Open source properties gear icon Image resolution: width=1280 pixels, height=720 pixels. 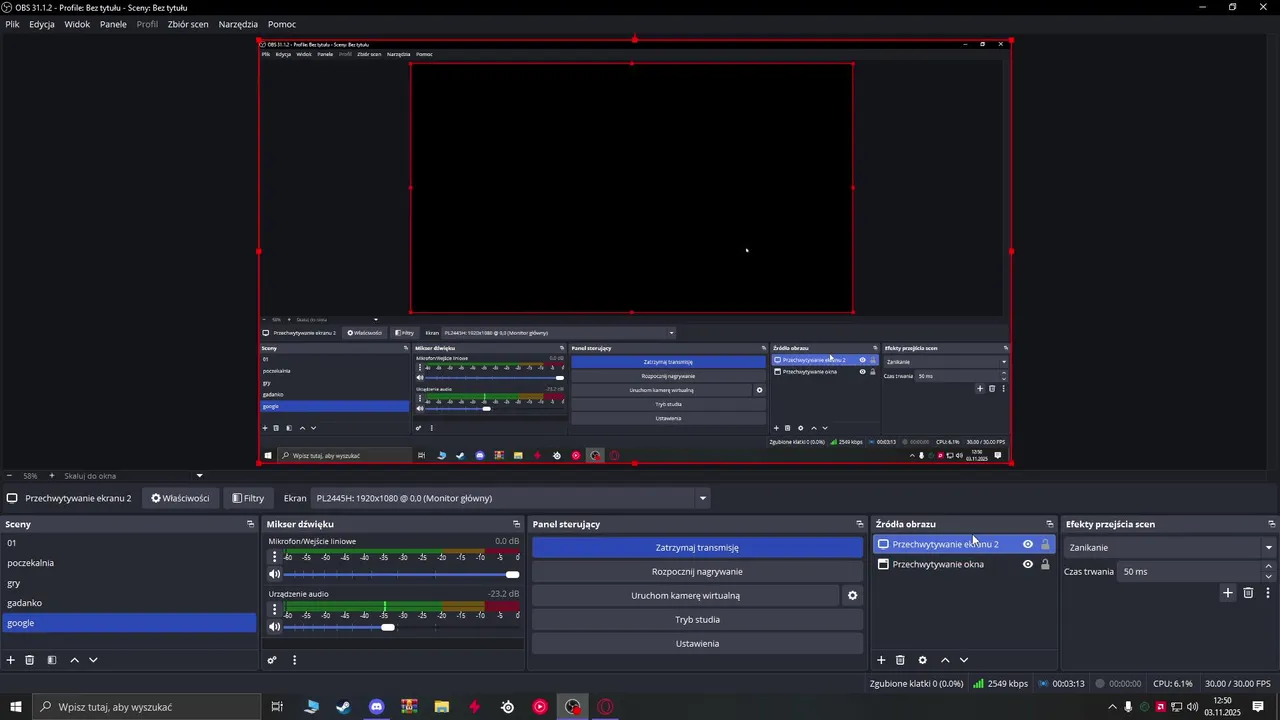(922, 660)
